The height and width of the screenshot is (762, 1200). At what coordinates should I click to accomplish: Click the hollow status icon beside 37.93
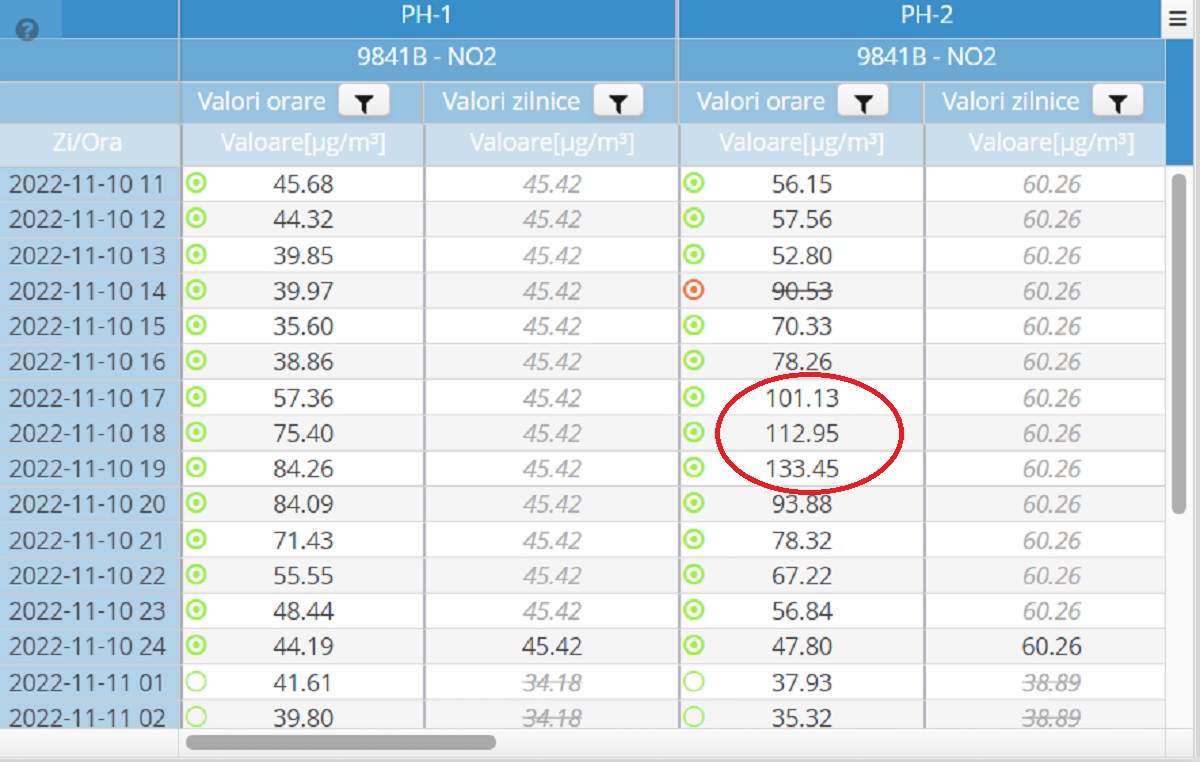[693, 682]
